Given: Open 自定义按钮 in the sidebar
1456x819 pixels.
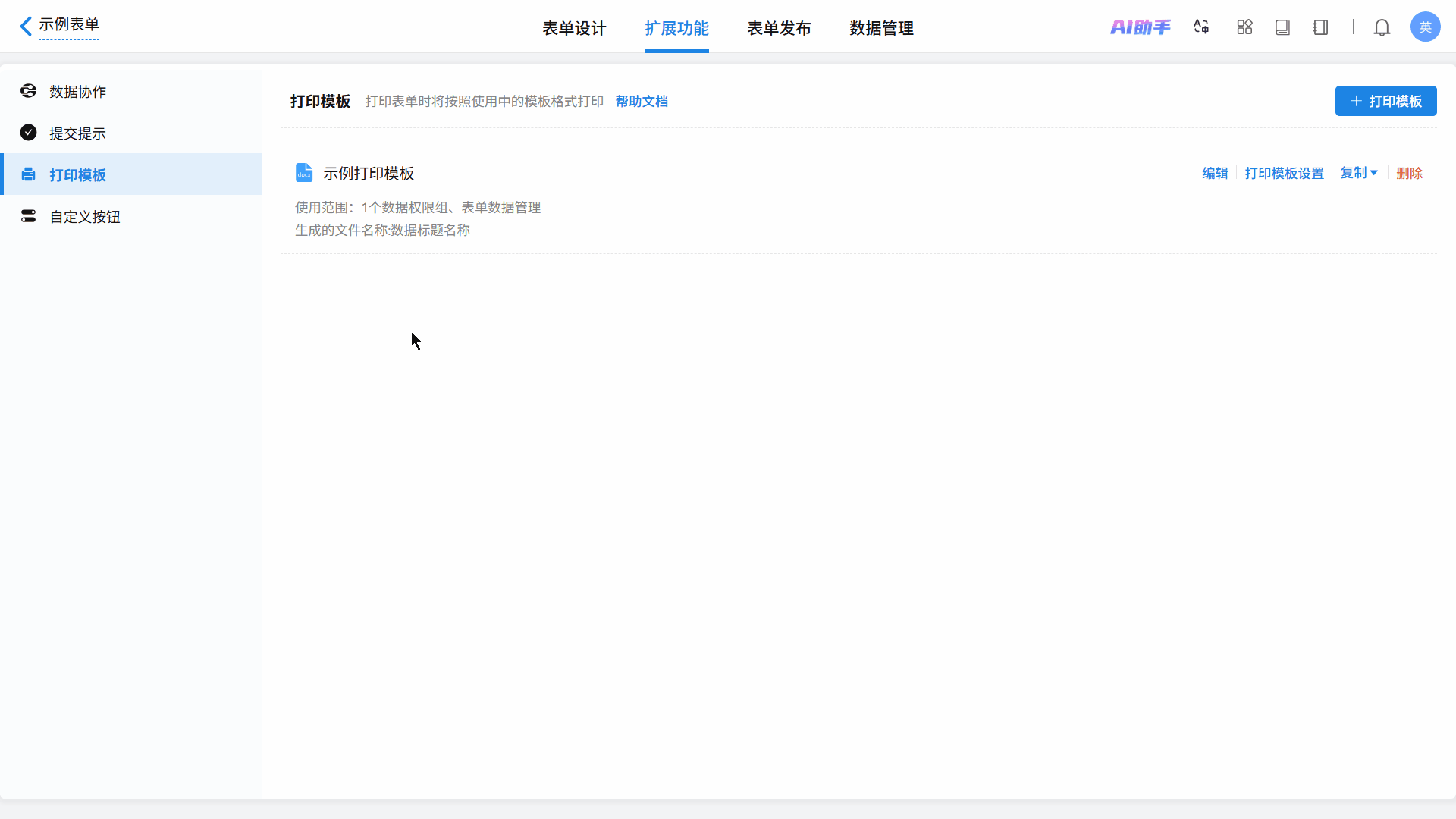Looking at the screenshot, I should coord(85,217).
